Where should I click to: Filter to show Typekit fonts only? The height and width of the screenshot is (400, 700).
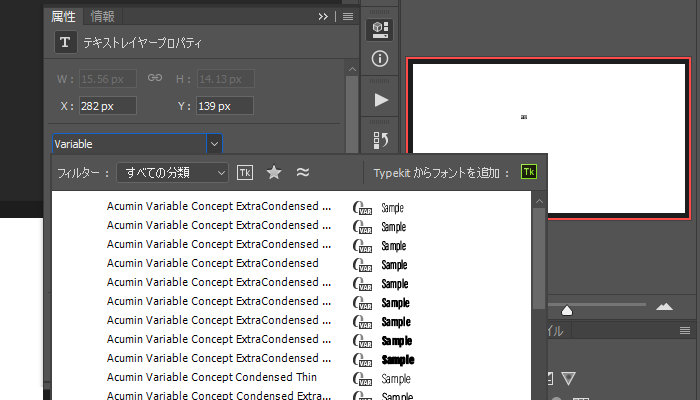pos(245,172)
